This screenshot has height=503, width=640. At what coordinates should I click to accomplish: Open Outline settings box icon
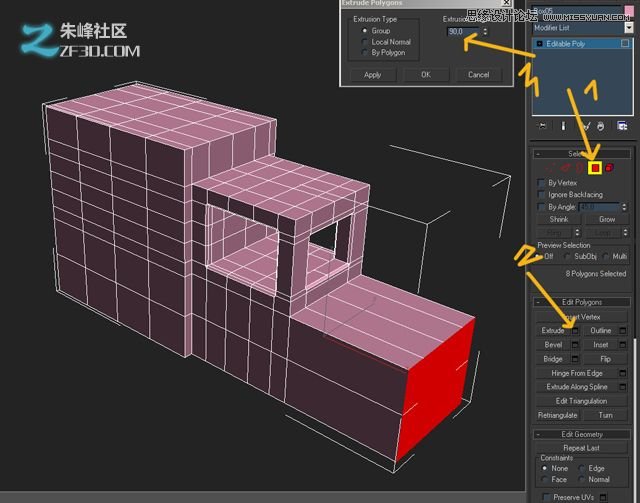[623, 331]
